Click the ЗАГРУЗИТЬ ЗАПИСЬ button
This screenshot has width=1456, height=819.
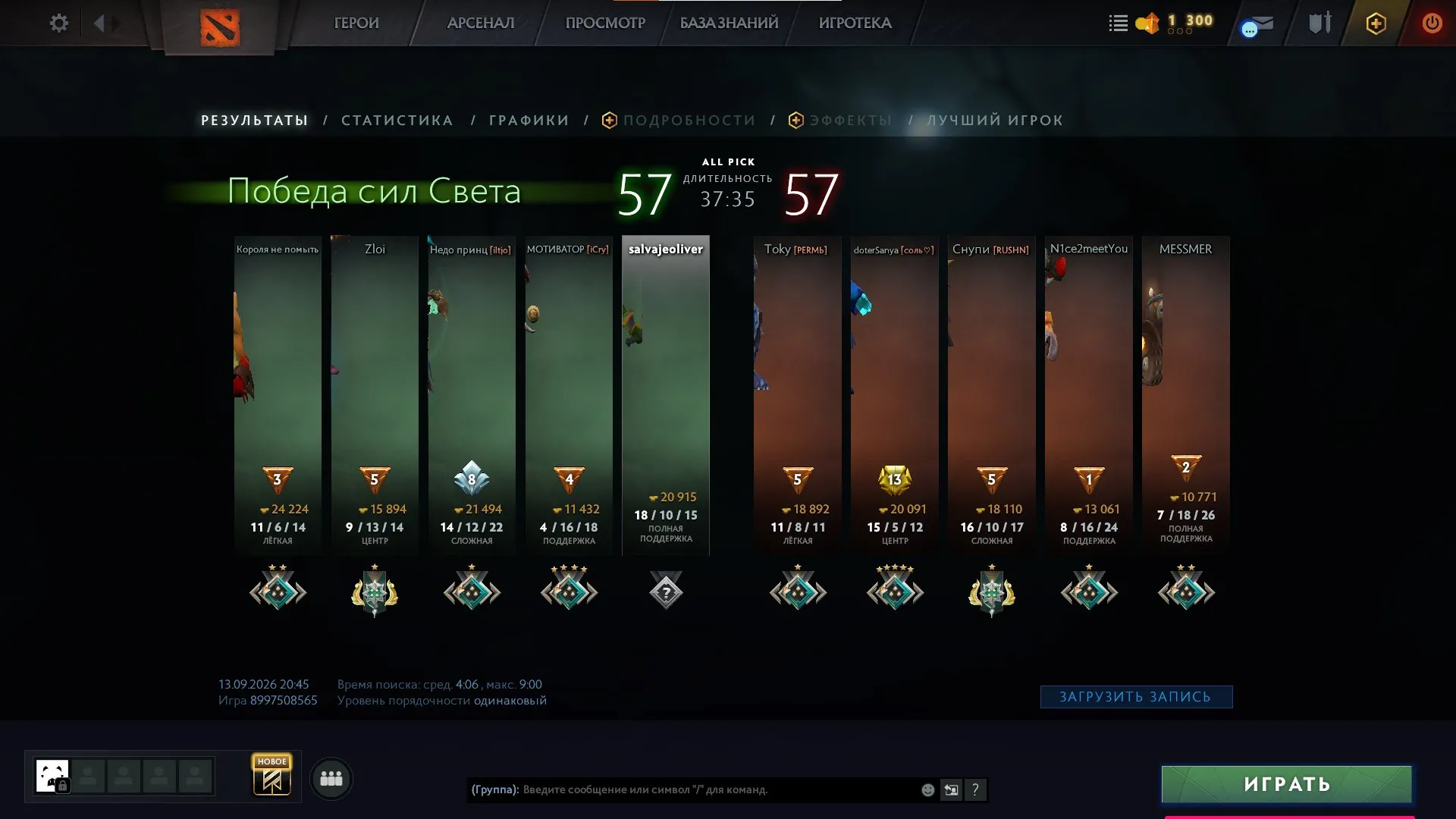point(1136,696)
